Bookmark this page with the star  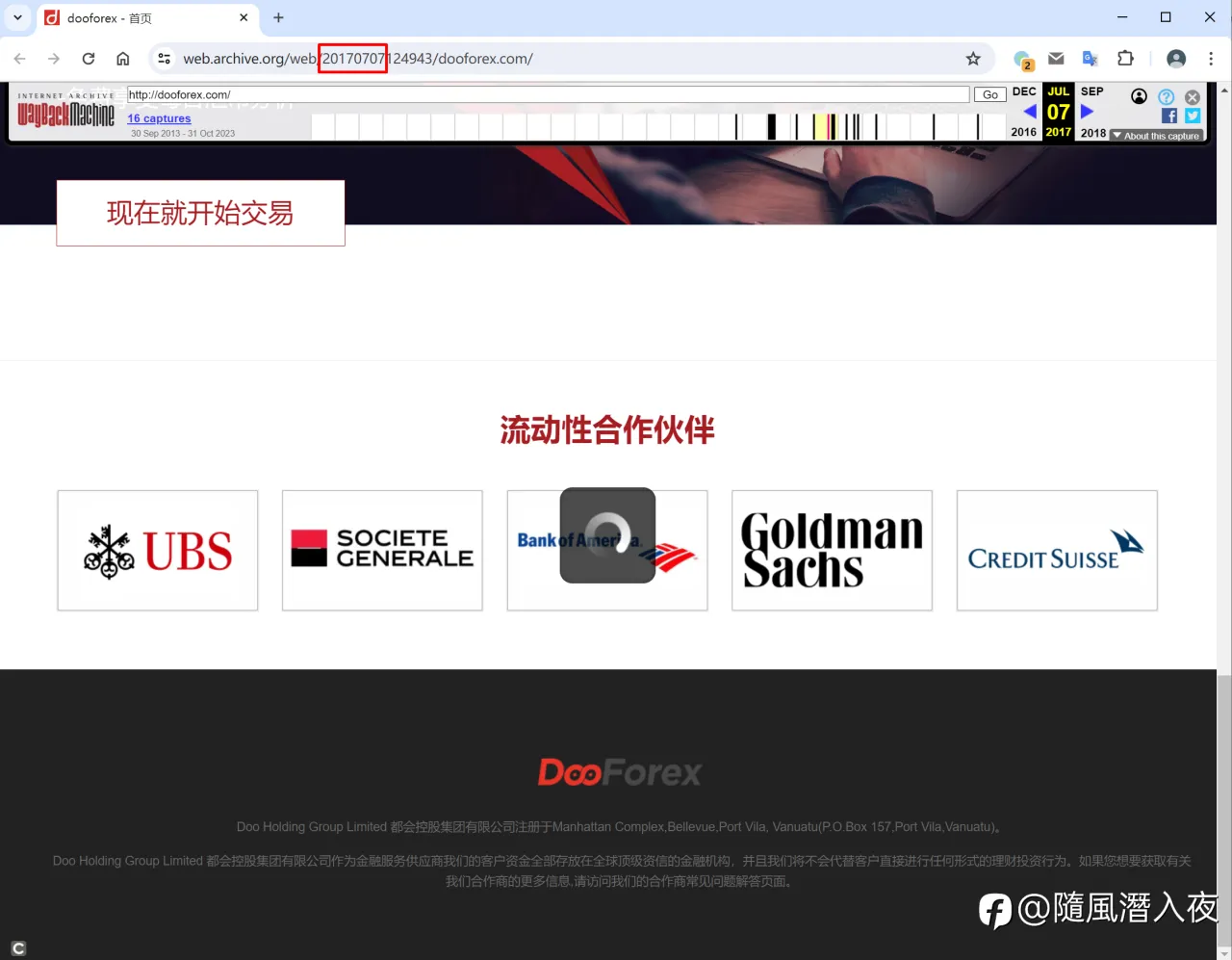click(x=973, y=59)
